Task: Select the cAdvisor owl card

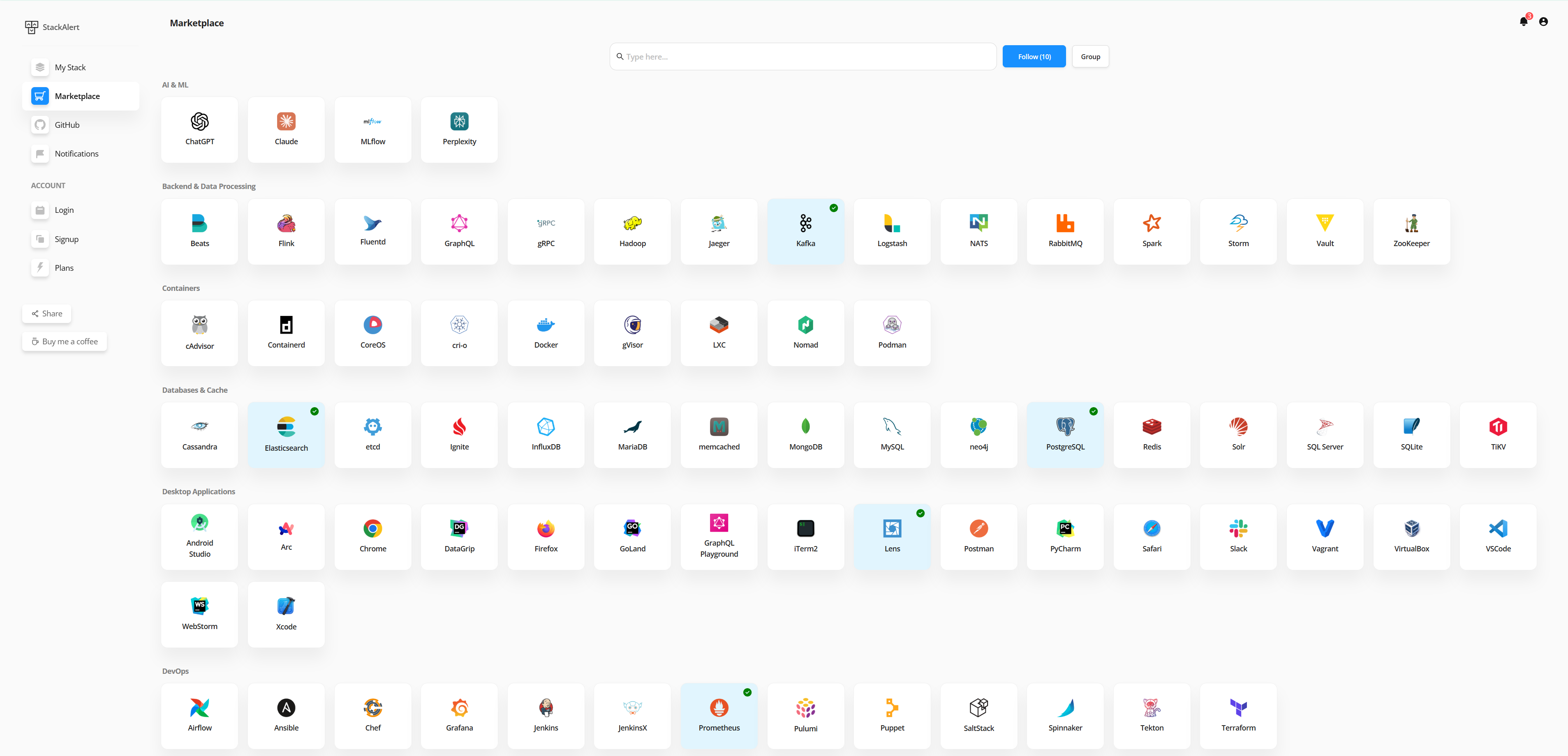Action: tap(200, 333)
